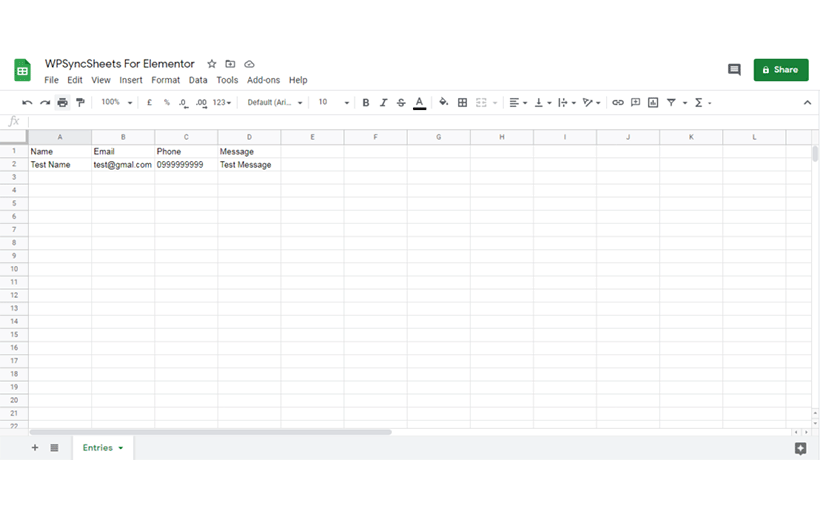Select the cell with 0999999999
The width and height of the screenshot is (820, 510).
(186, 165)
